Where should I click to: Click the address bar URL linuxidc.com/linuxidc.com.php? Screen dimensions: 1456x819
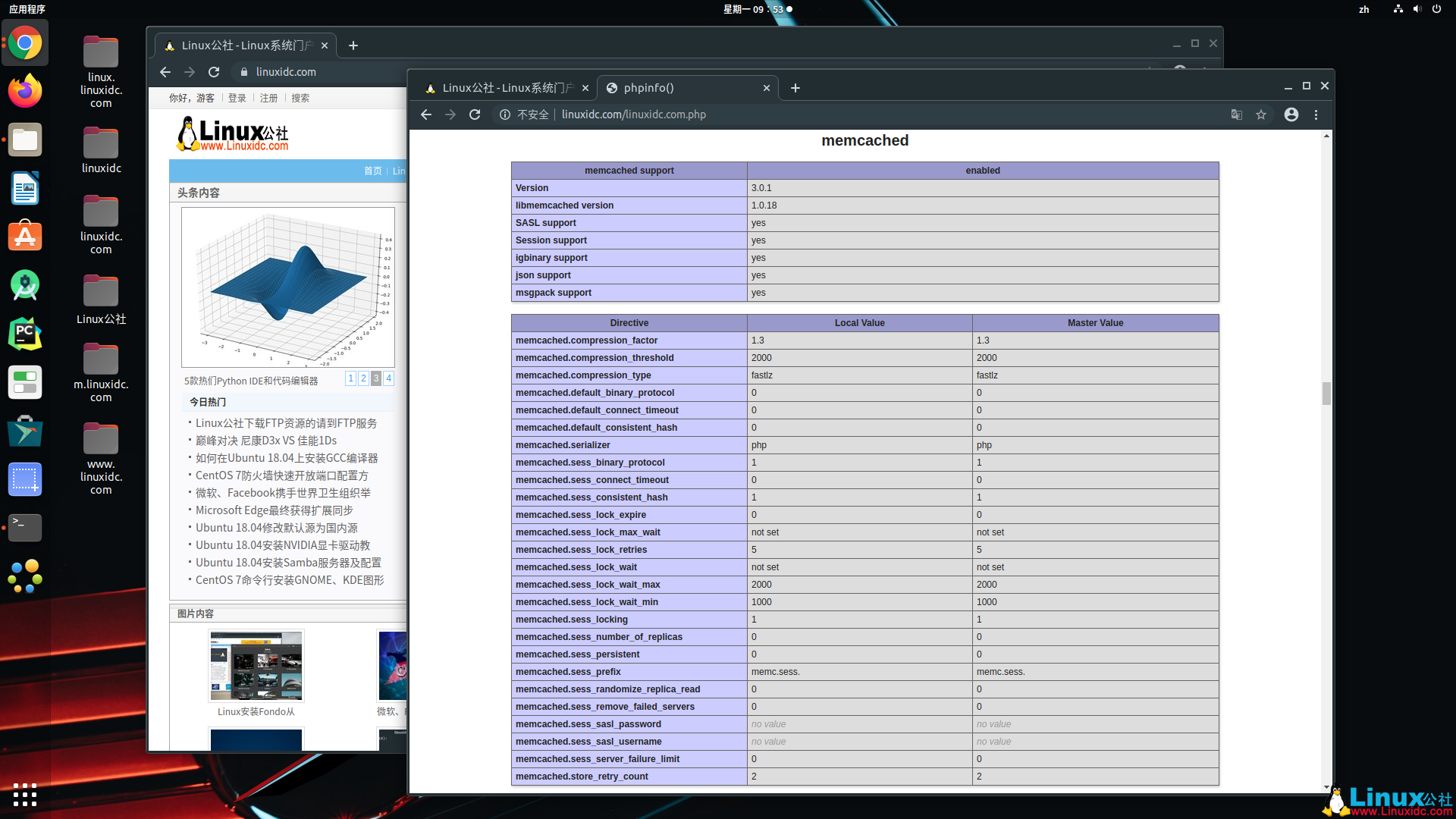pos(634,115)
